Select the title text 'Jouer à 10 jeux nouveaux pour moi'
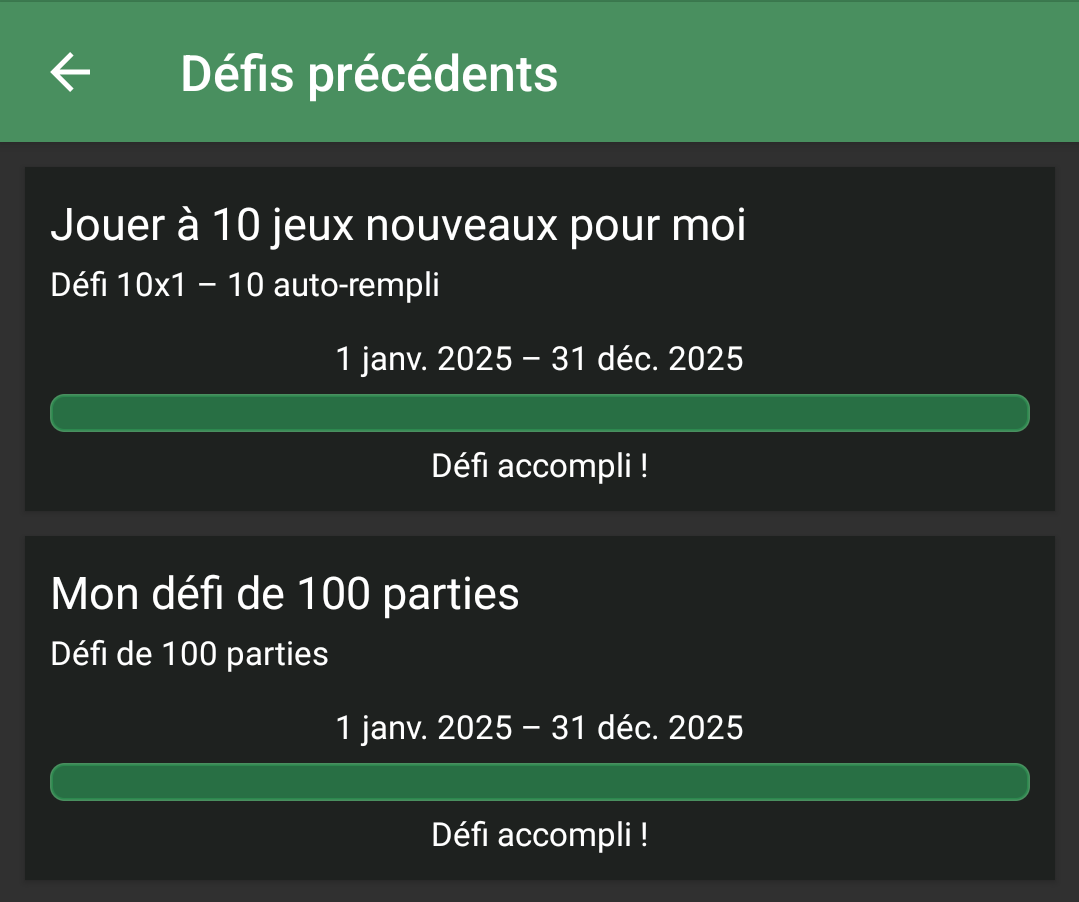1079x902 pixels. pos(398,225)
